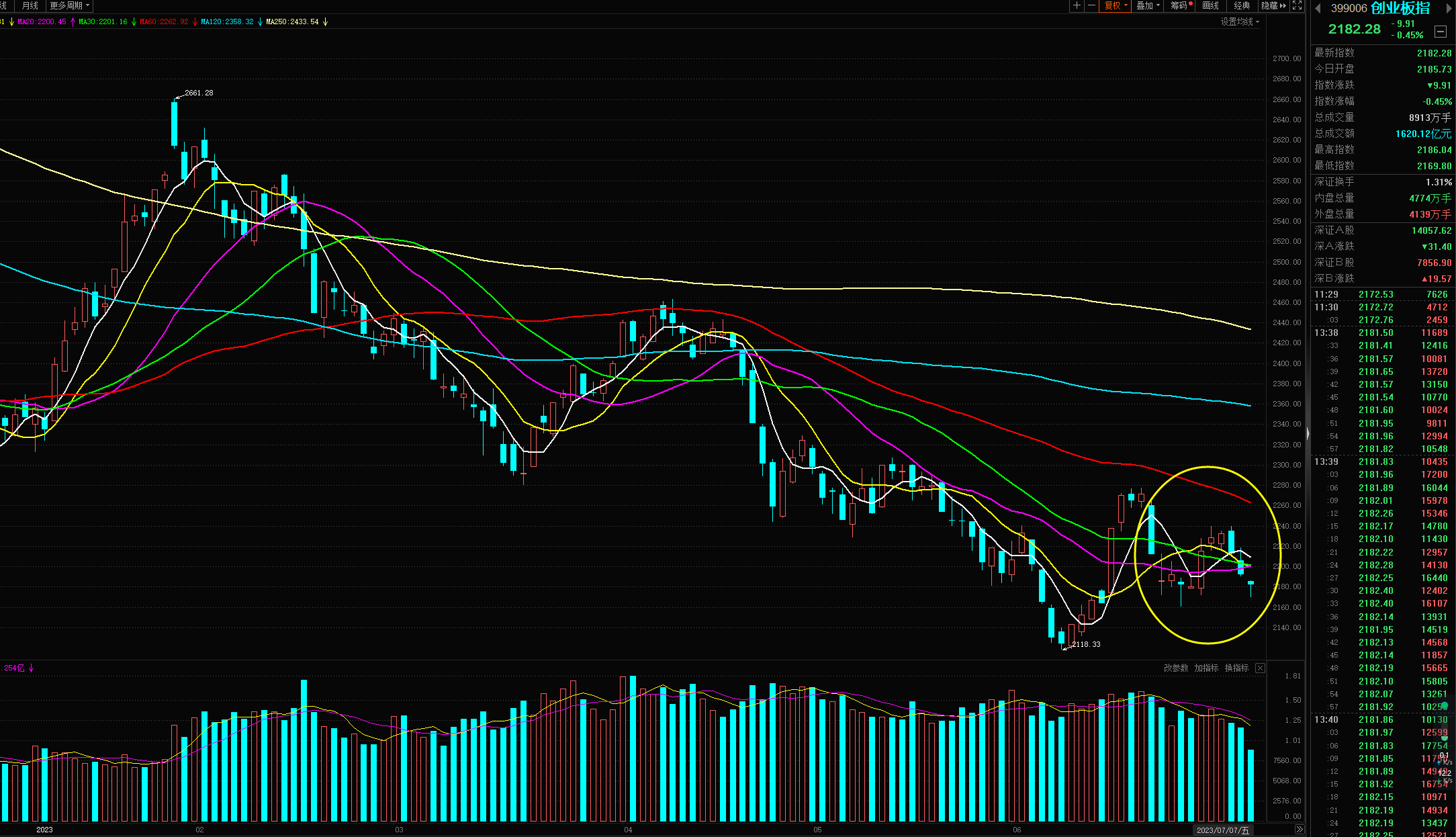The width and height of the screenshot is (1456, 837).
Task: Switch to the 月线 monthly tab
Action: pos(30,5)
